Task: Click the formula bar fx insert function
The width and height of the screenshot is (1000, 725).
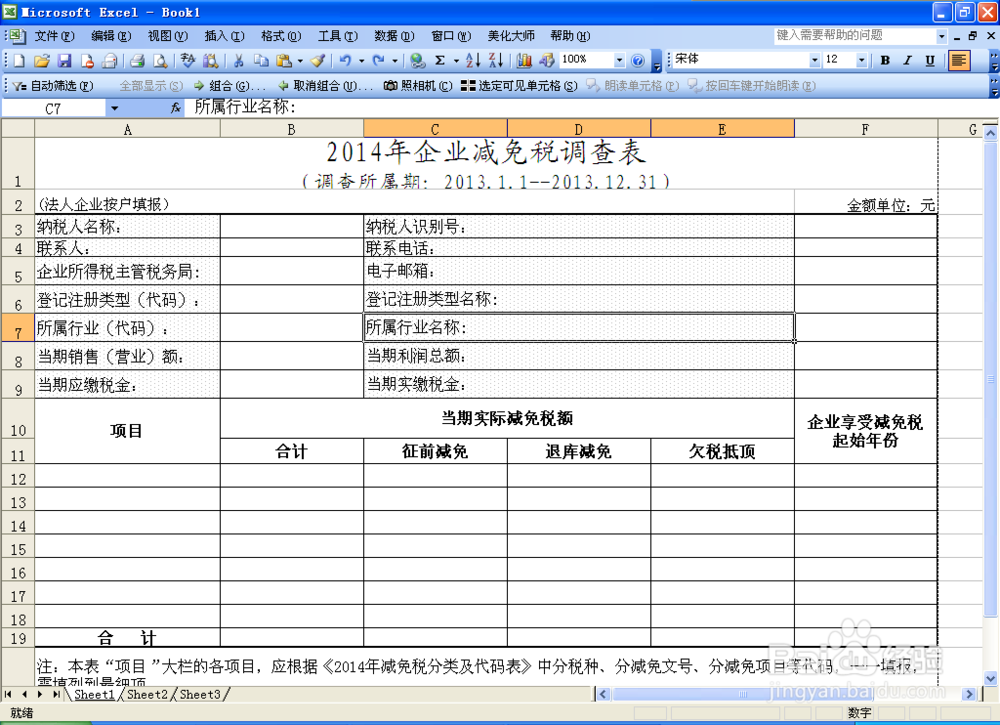Action: [176, 108]
